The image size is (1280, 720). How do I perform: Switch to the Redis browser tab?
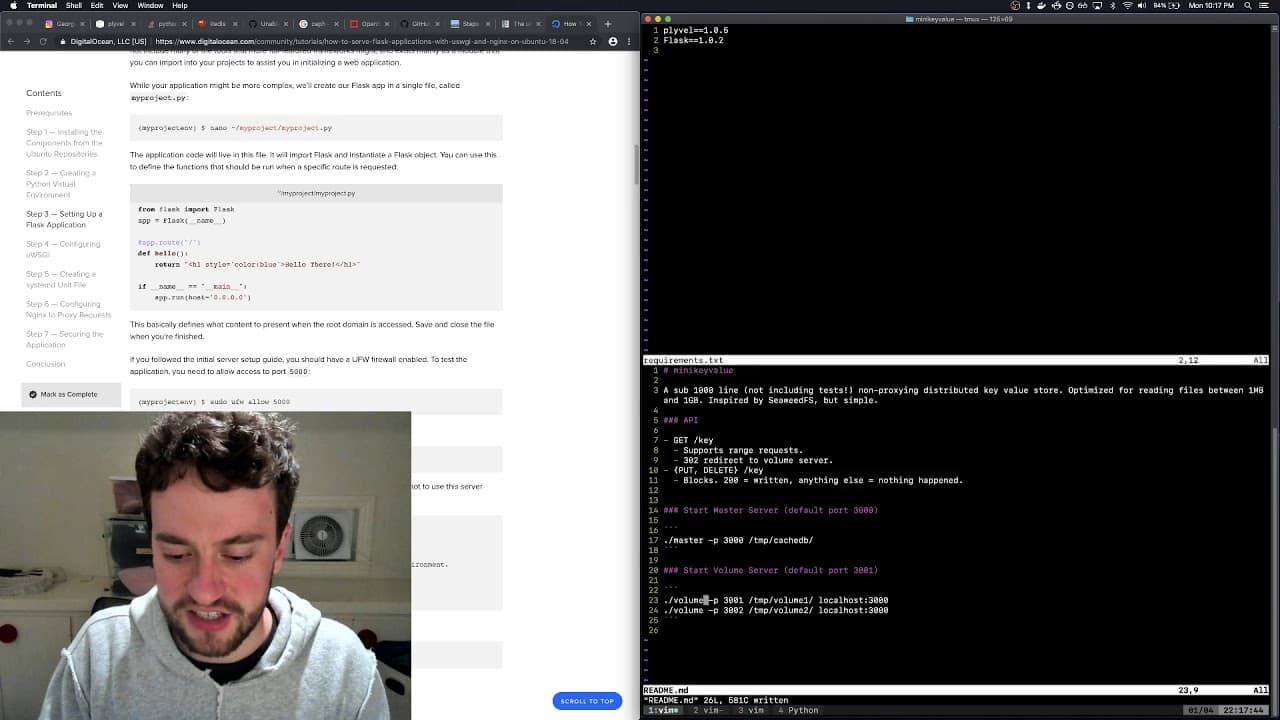coord(217,23)
